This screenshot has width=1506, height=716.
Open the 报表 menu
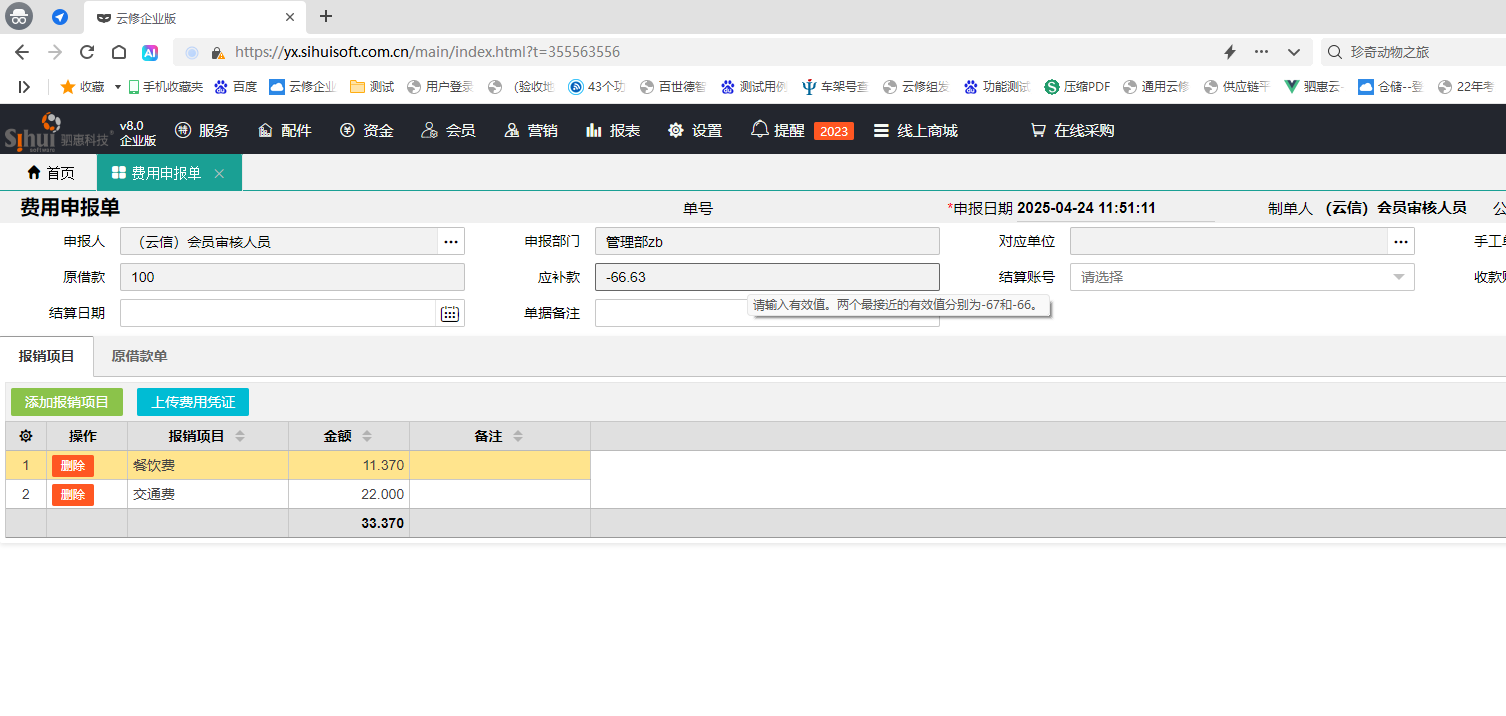613,130
